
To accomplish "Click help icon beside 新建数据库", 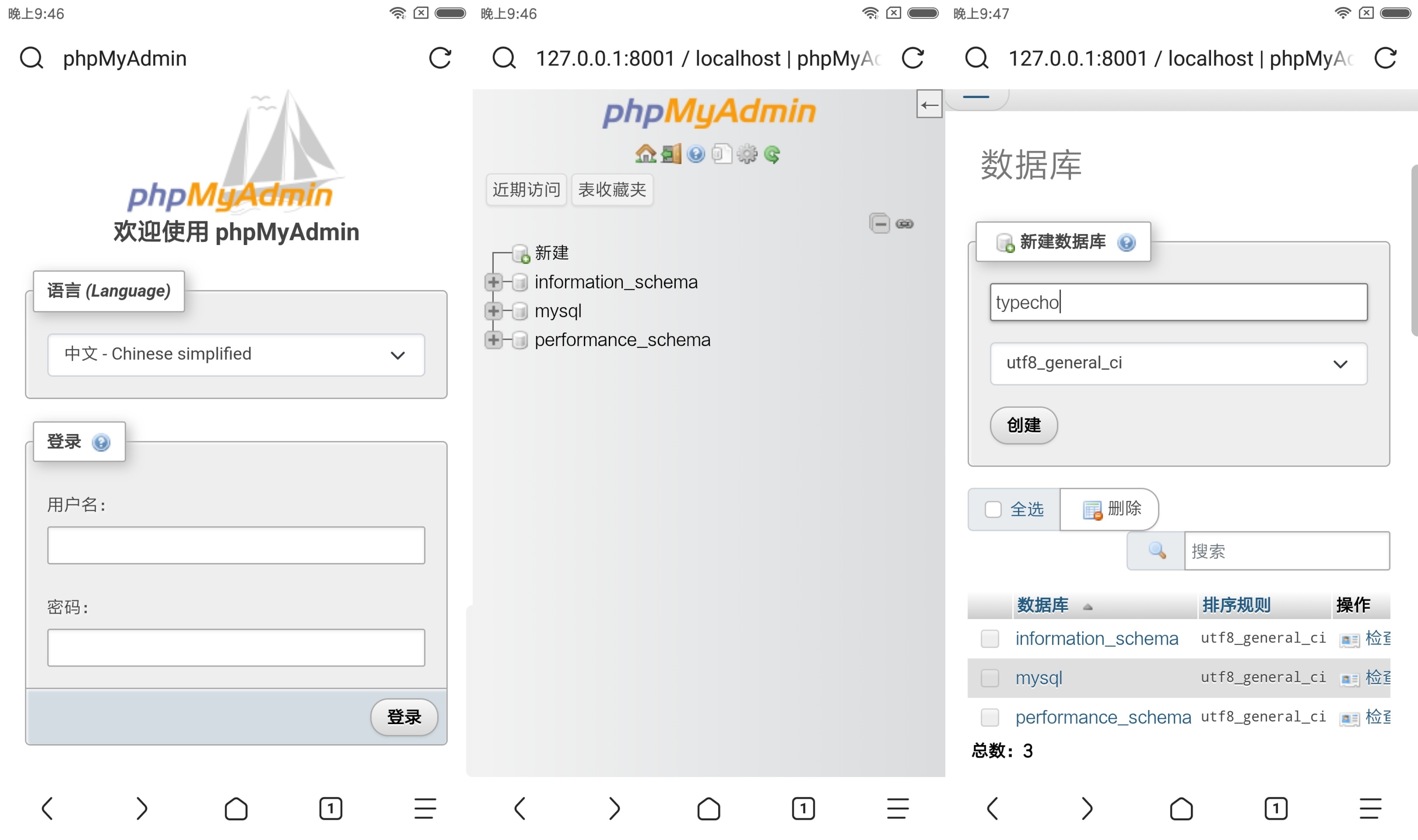I will (1127, 242).
